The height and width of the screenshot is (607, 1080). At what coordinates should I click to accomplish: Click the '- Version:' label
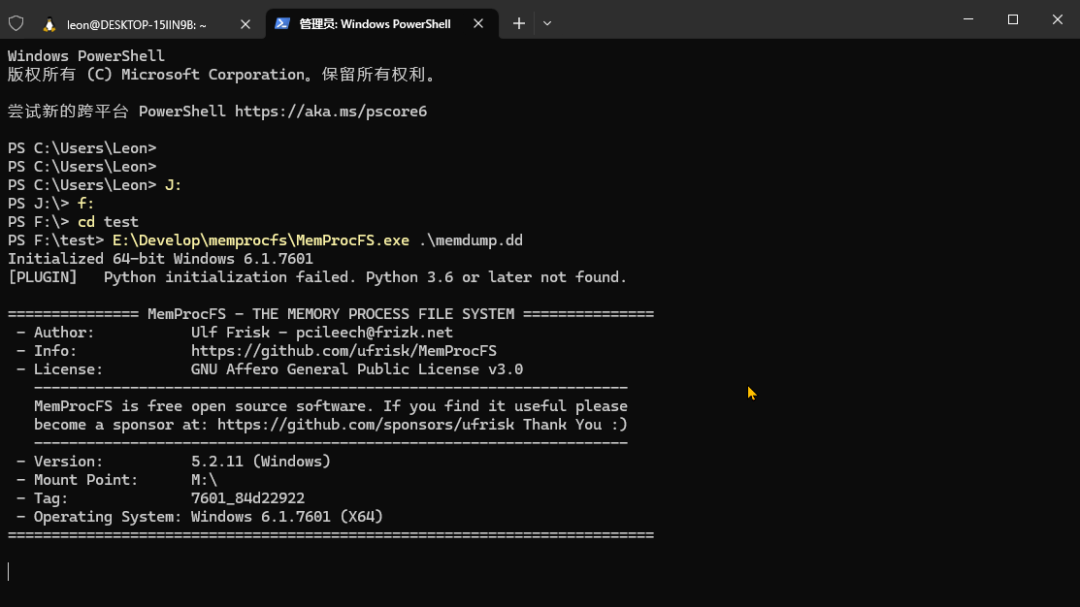(x=60, y=462)
